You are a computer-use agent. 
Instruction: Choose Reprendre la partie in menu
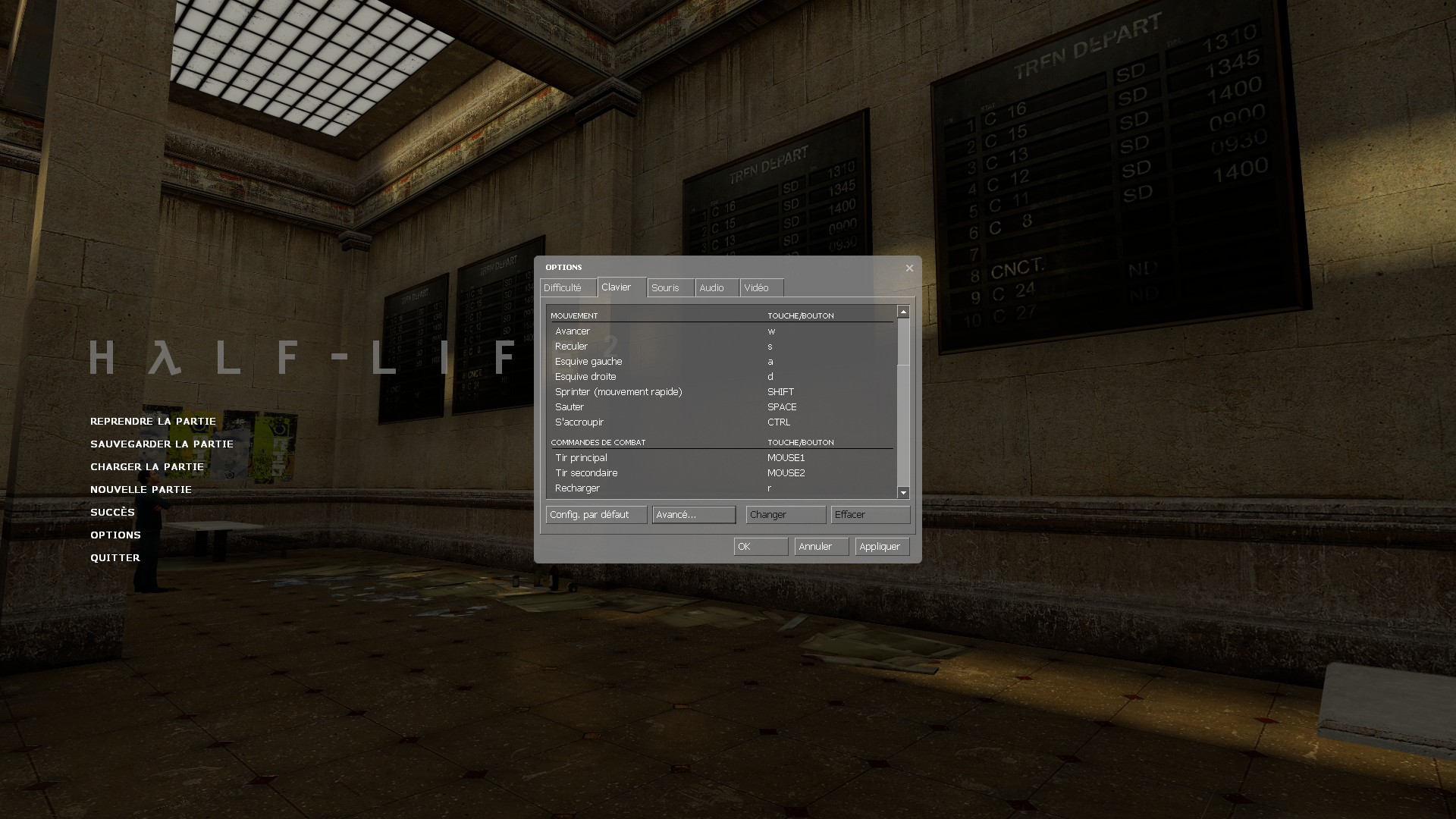(153, 422)
